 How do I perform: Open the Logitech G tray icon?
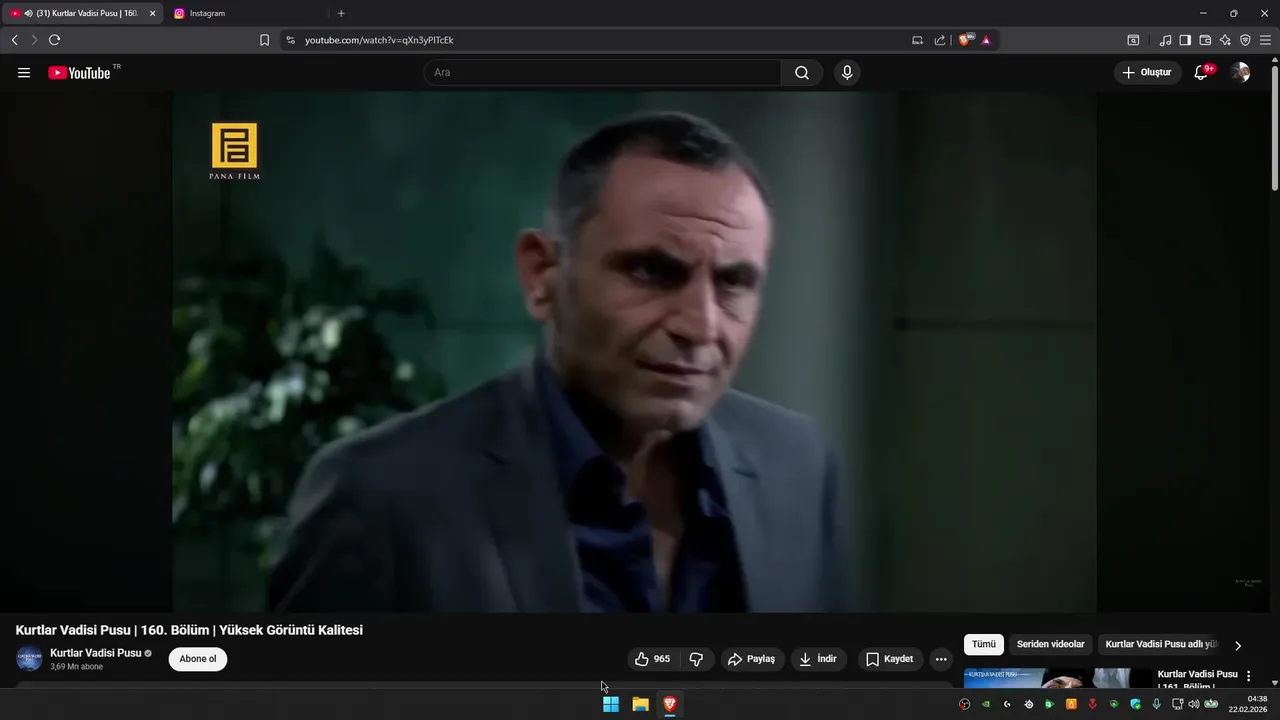(x=1007, y=704)
